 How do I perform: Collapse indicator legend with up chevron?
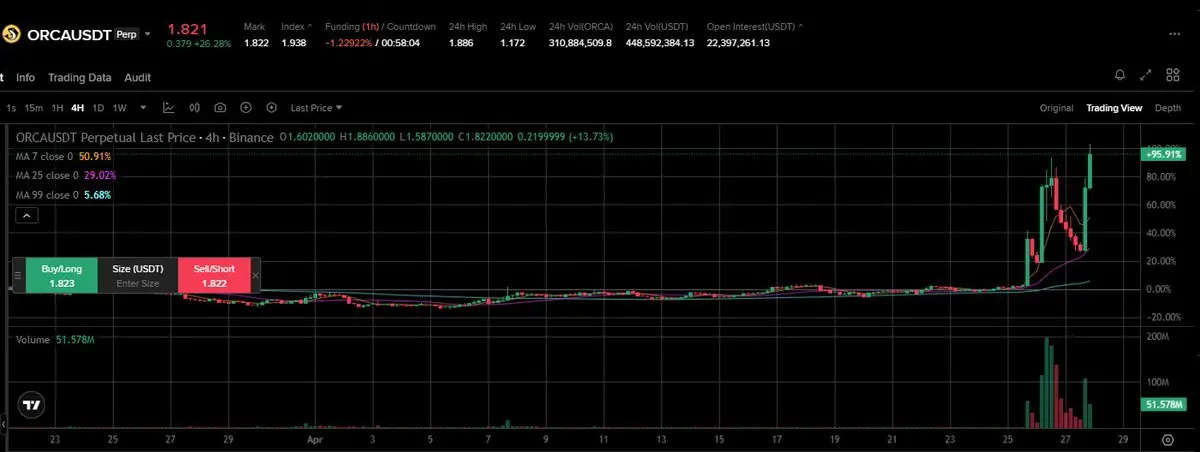[x=27, y=215]
